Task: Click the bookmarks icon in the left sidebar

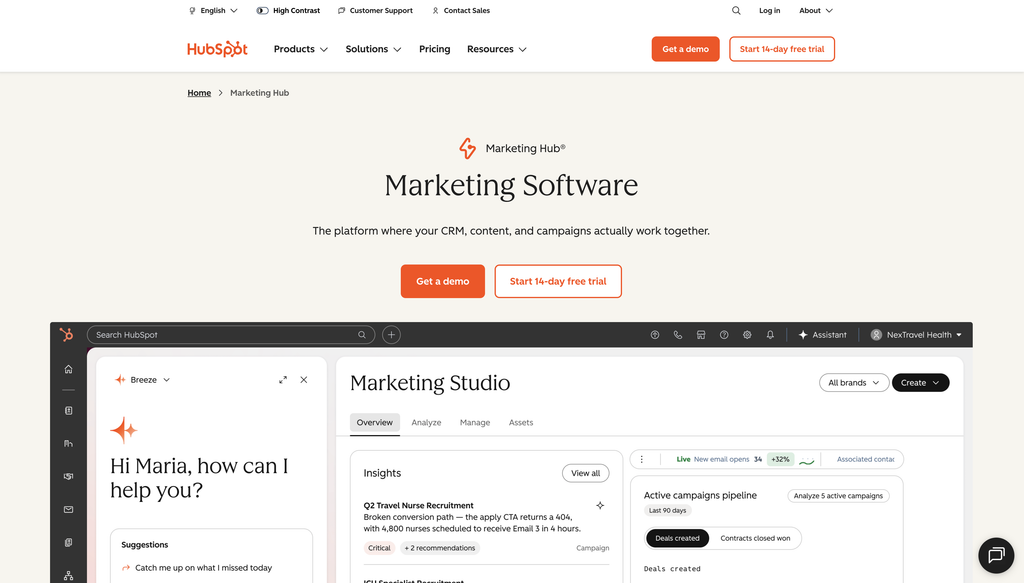Action: (69, 411)
